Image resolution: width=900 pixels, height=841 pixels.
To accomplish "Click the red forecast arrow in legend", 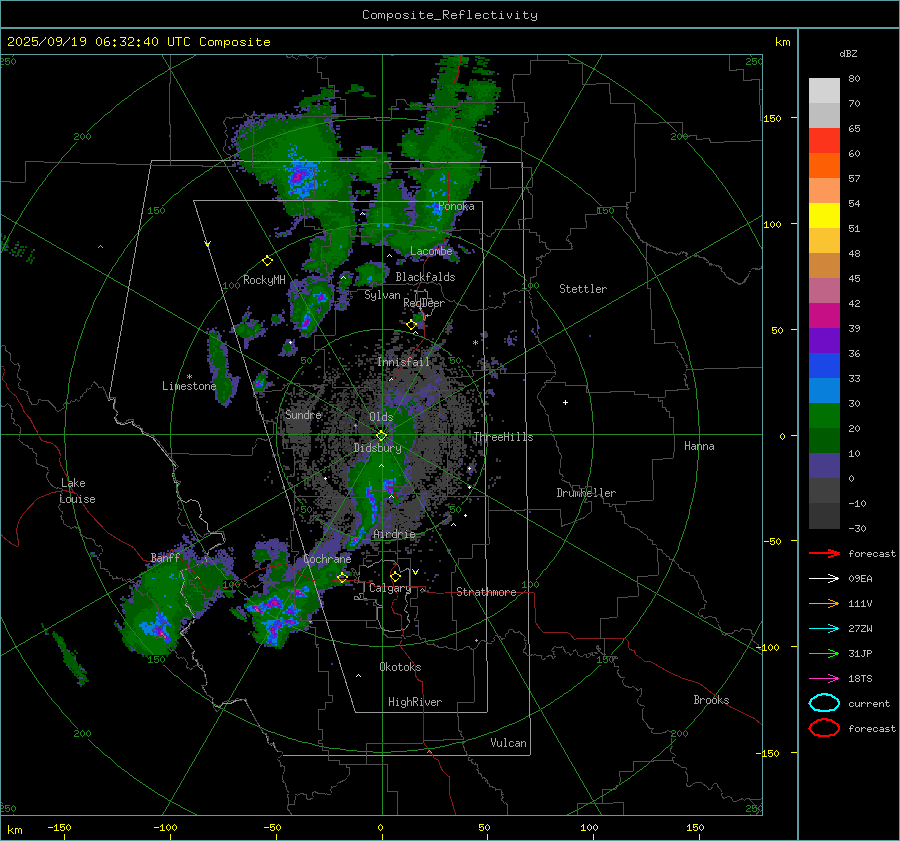I will click(823, 553).
